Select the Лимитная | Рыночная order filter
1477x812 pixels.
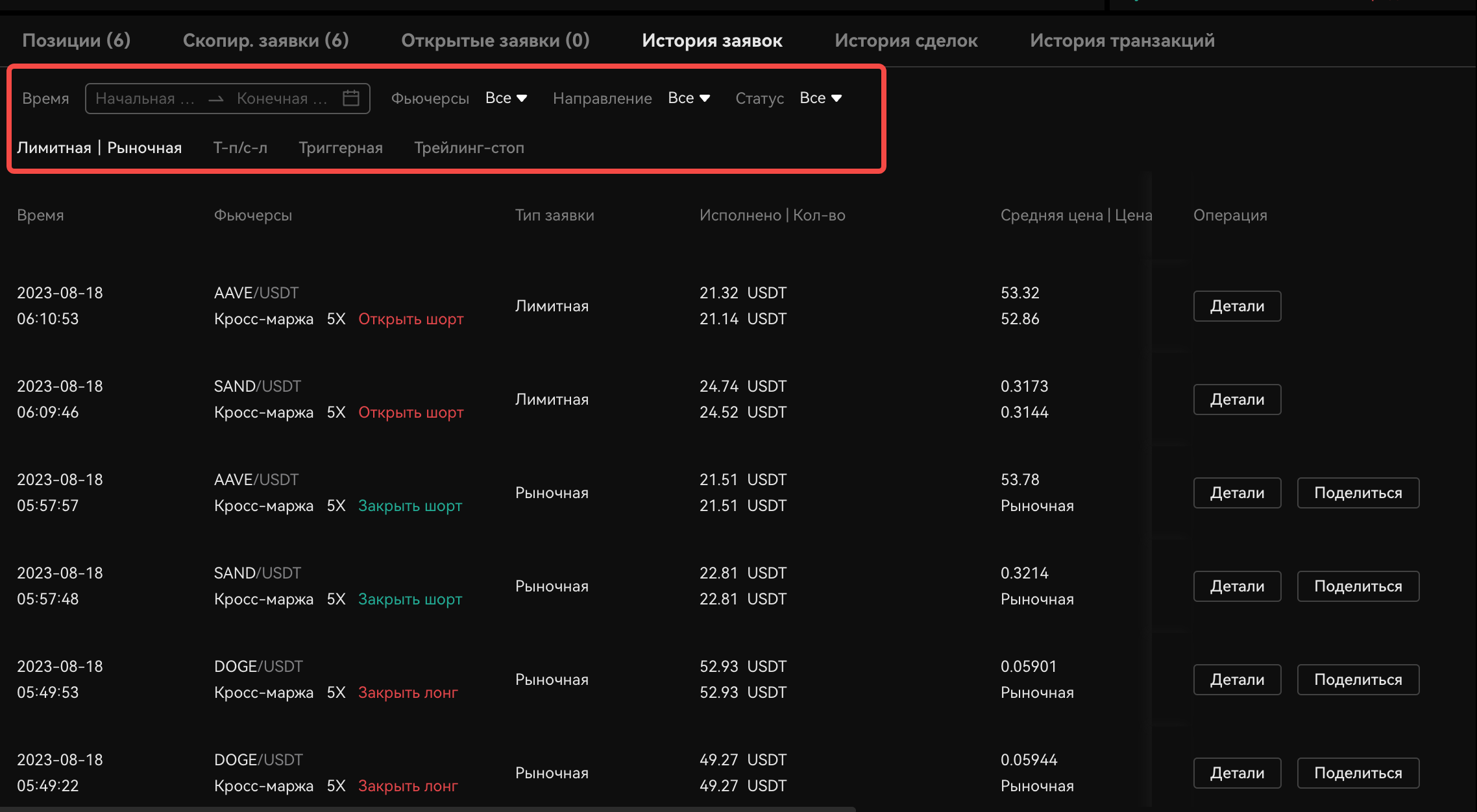99,148
